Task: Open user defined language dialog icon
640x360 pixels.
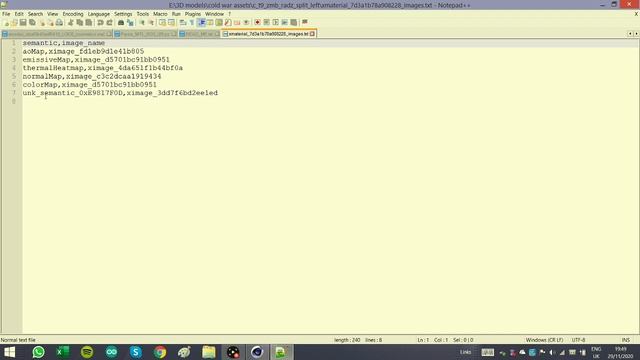Action: [210, 22]
